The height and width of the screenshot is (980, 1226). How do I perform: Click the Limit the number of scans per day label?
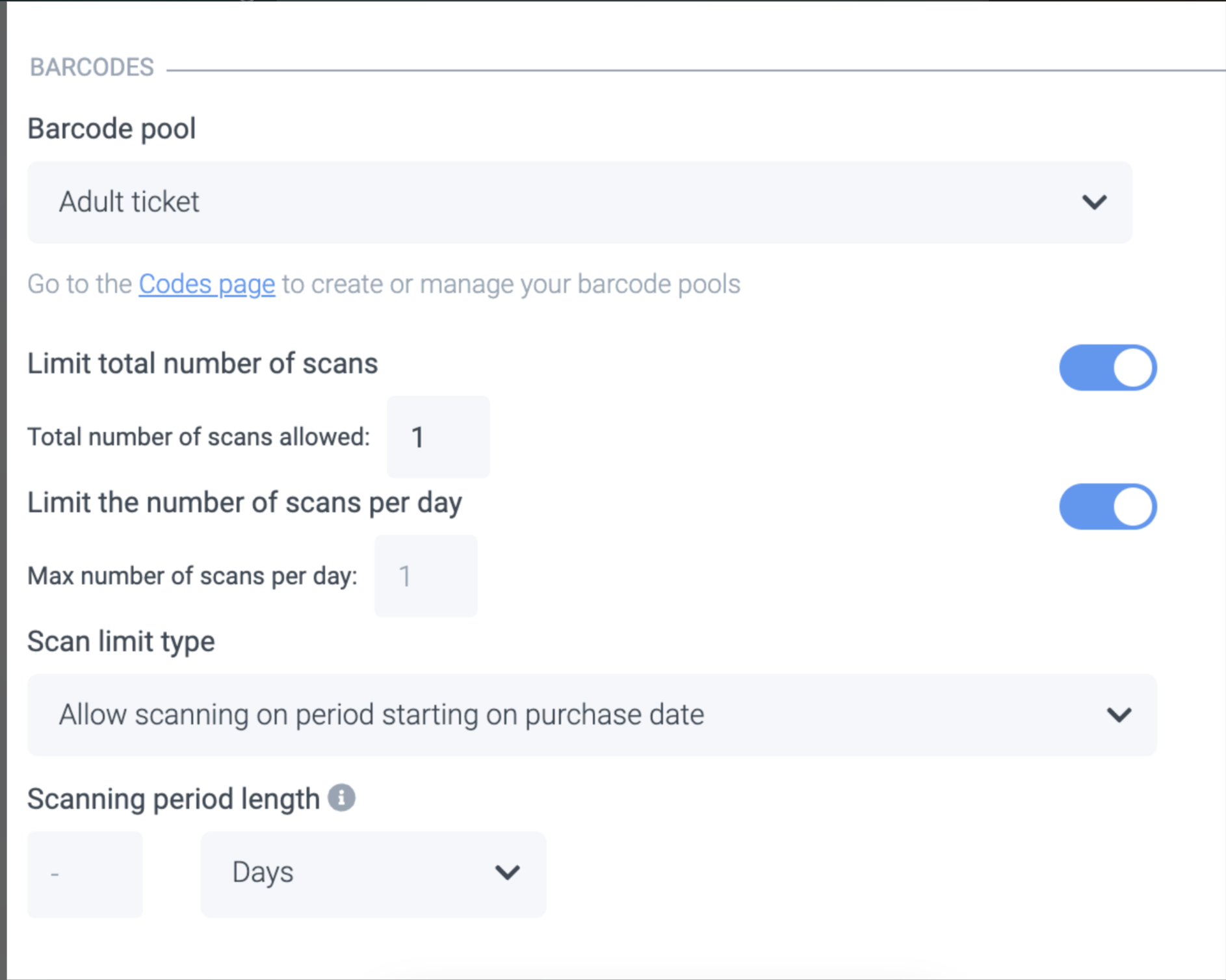pos(244,503)
